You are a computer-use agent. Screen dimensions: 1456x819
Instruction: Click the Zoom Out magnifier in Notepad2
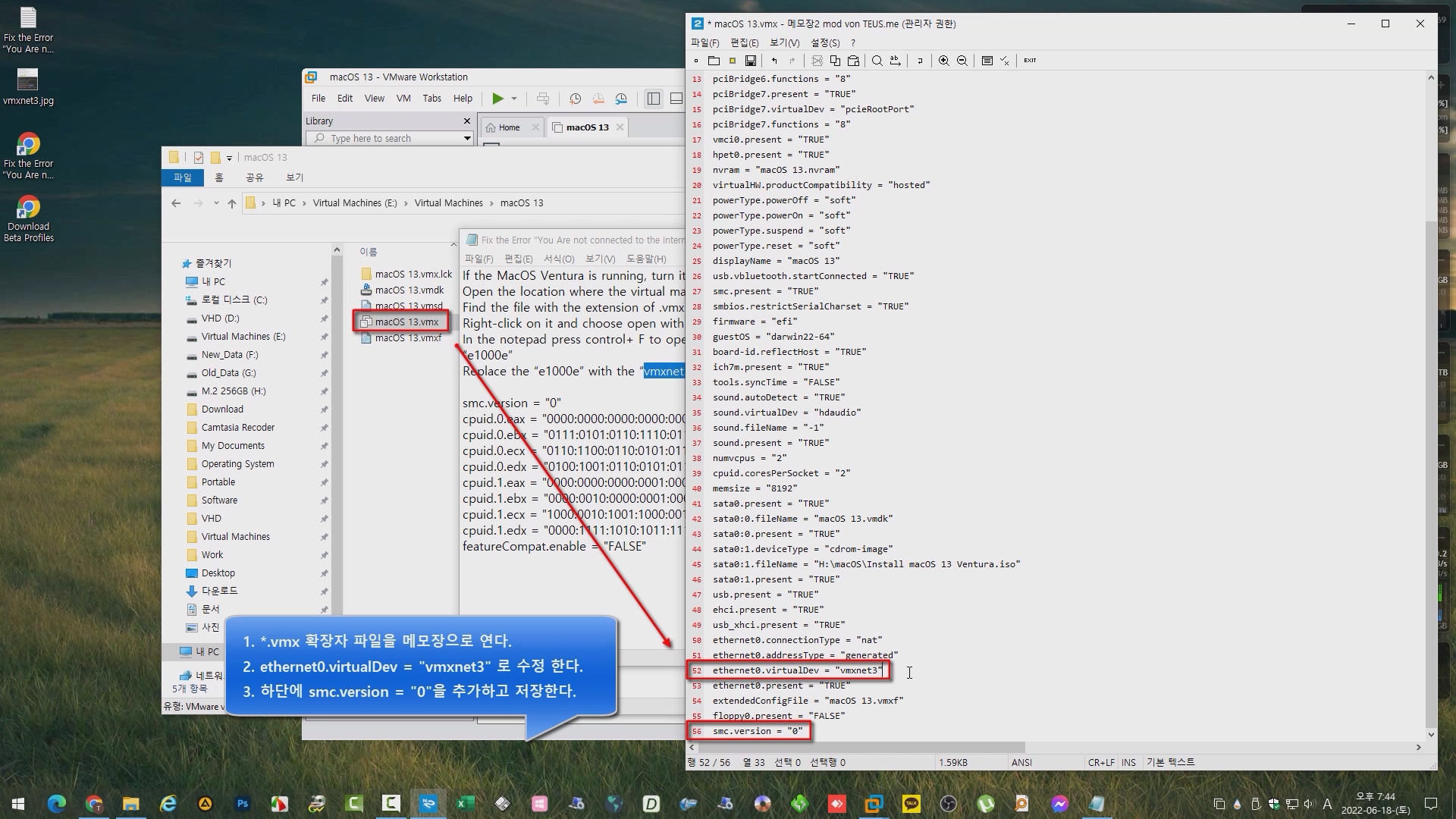point(962,61)
